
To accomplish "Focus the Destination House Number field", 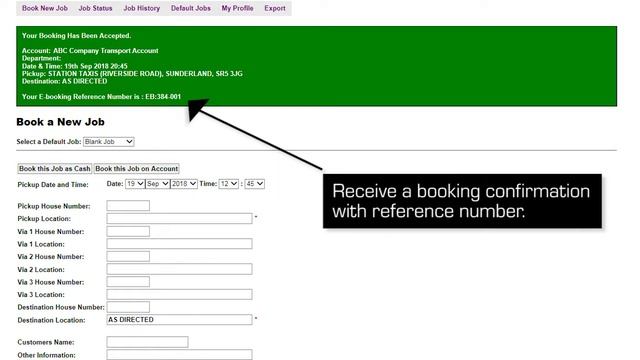I will (128, 307).
